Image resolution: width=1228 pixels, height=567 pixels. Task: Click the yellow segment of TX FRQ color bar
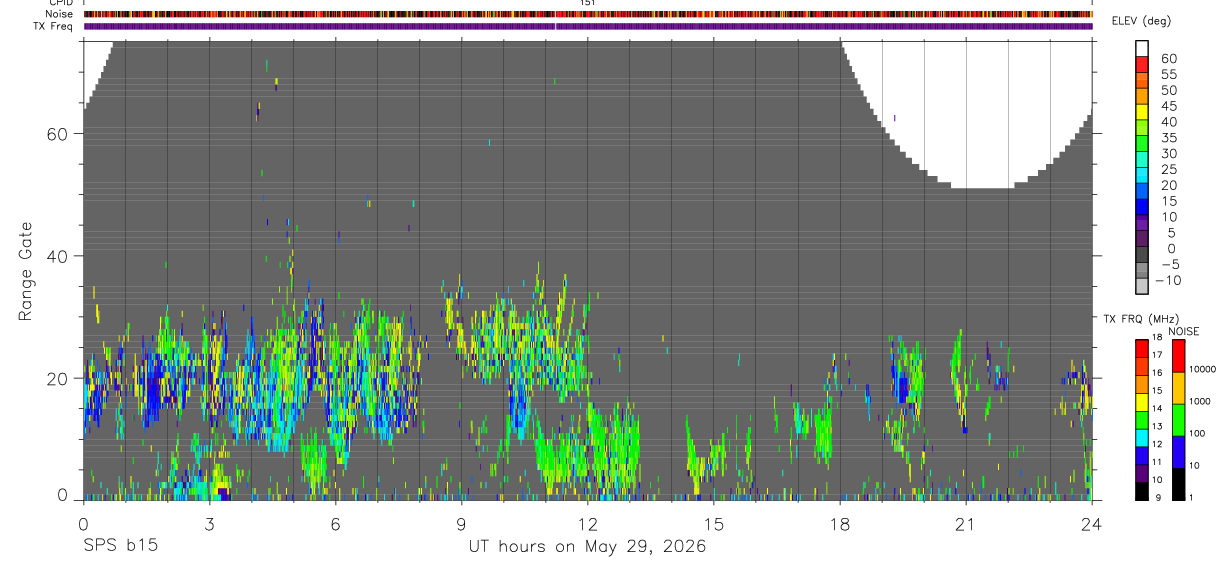click(1142, 403)
